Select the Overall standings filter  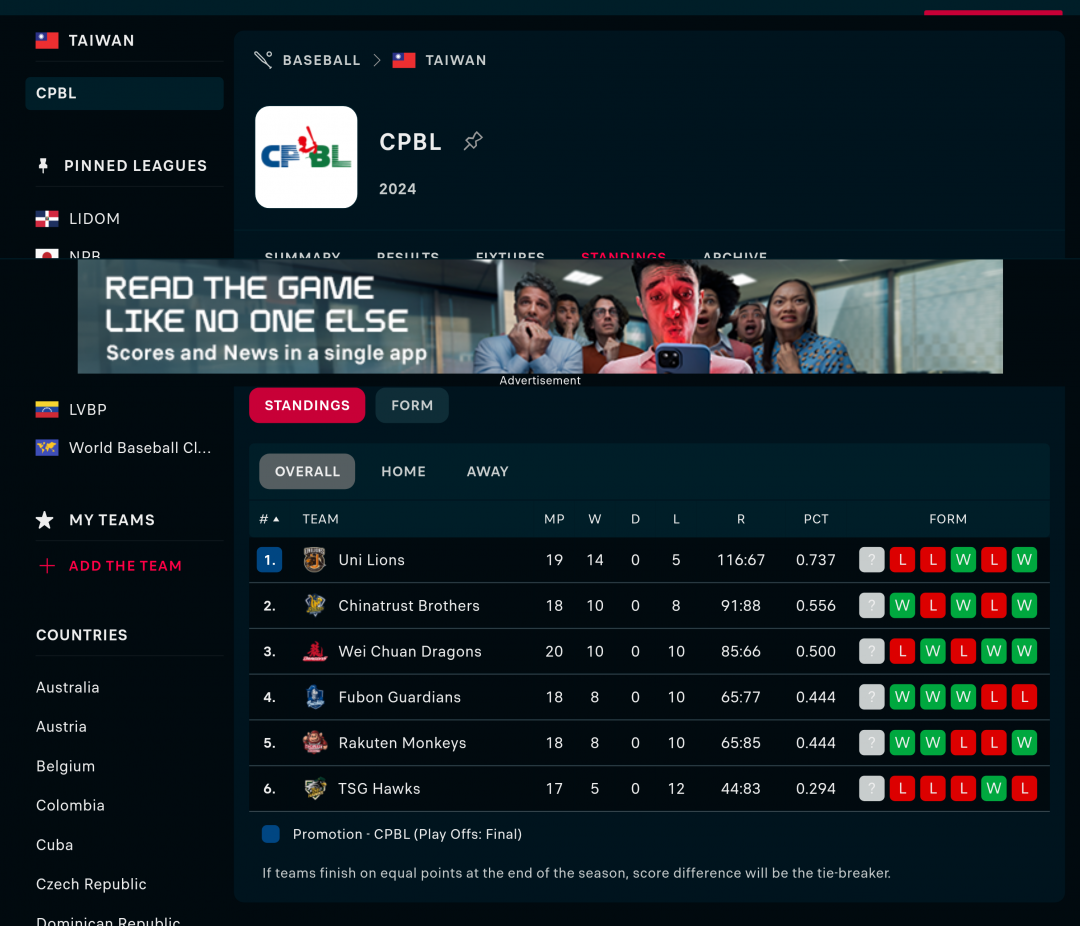[307, 471]
